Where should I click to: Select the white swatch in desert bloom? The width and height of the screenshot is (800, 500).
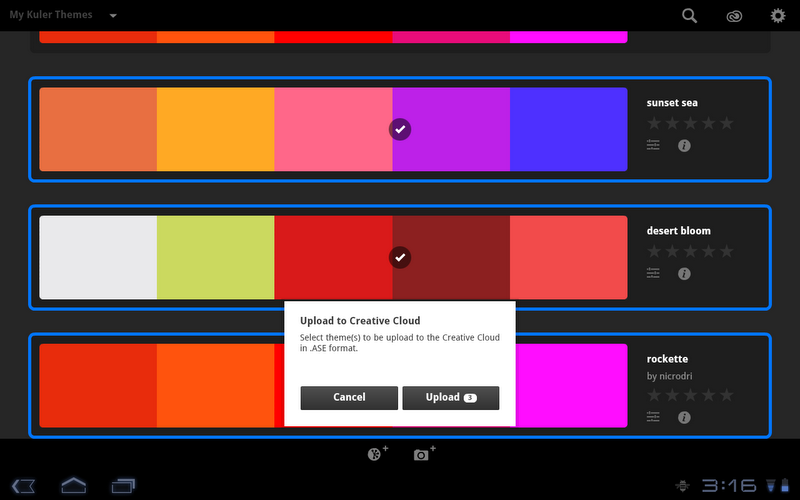coord(98,257)
